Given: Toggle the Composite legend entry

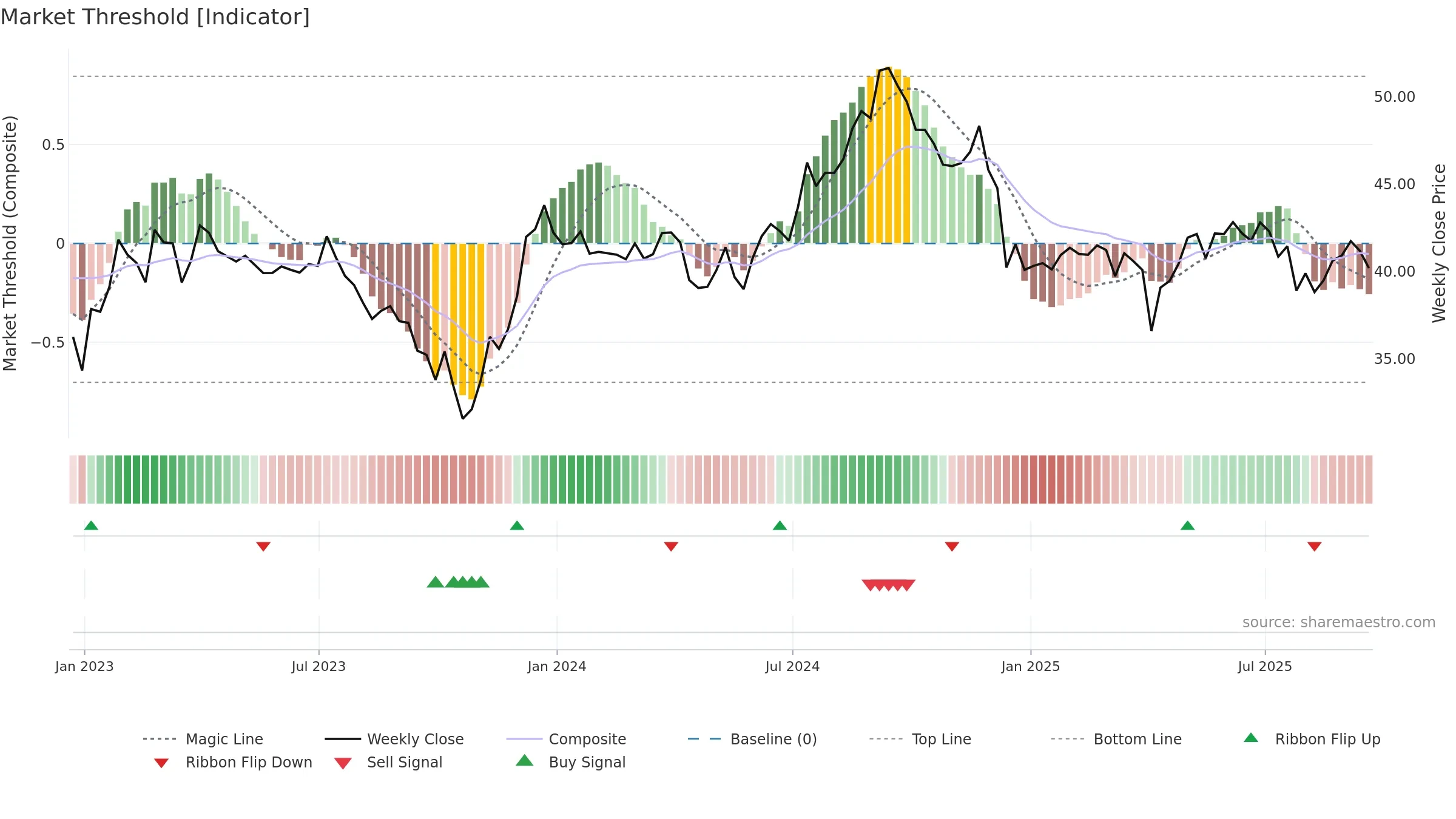Looking at the screenshot, I should click(x=566, y=739).
